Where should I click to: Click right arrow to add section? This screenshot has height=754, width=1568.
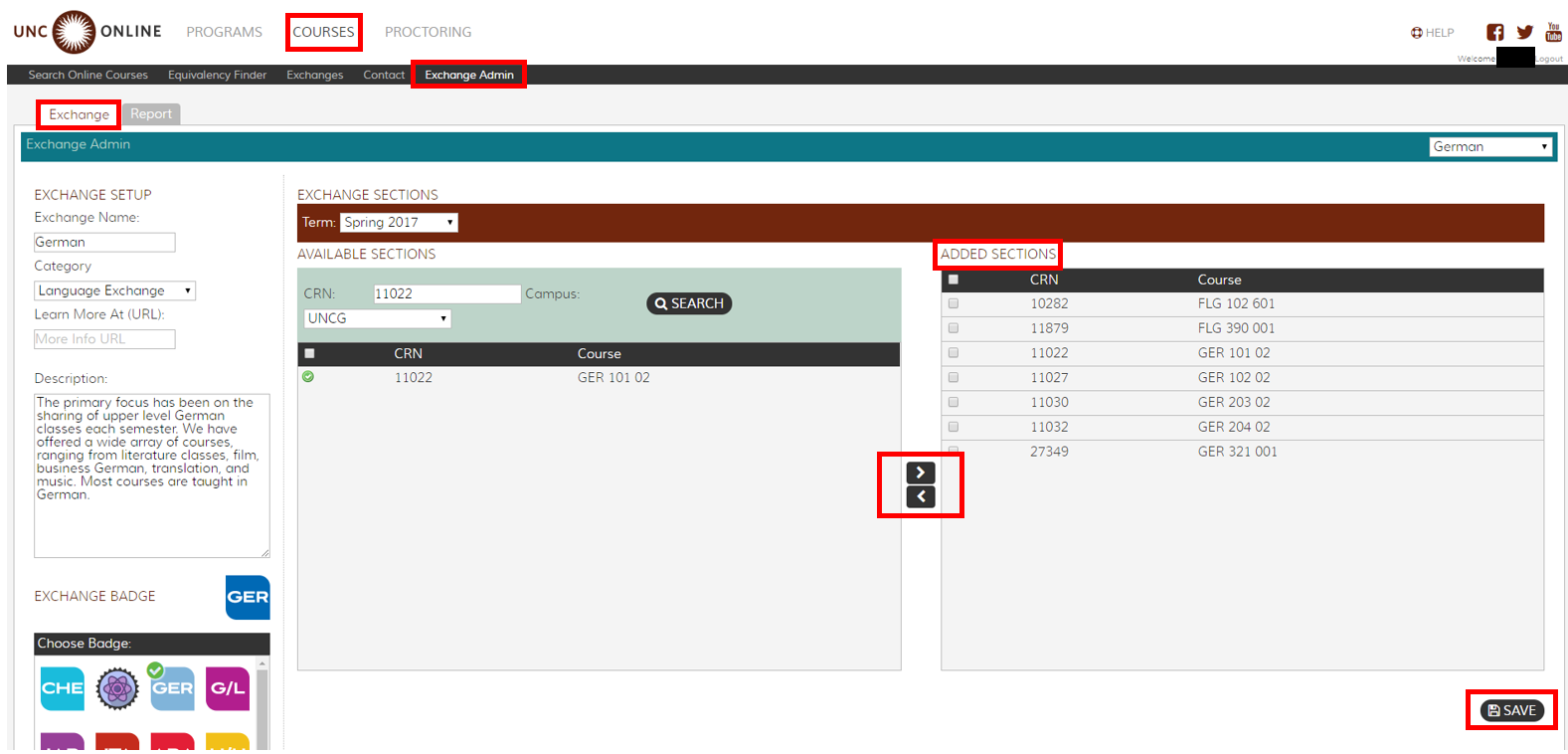pyautogui.click(x=921, y=472)
